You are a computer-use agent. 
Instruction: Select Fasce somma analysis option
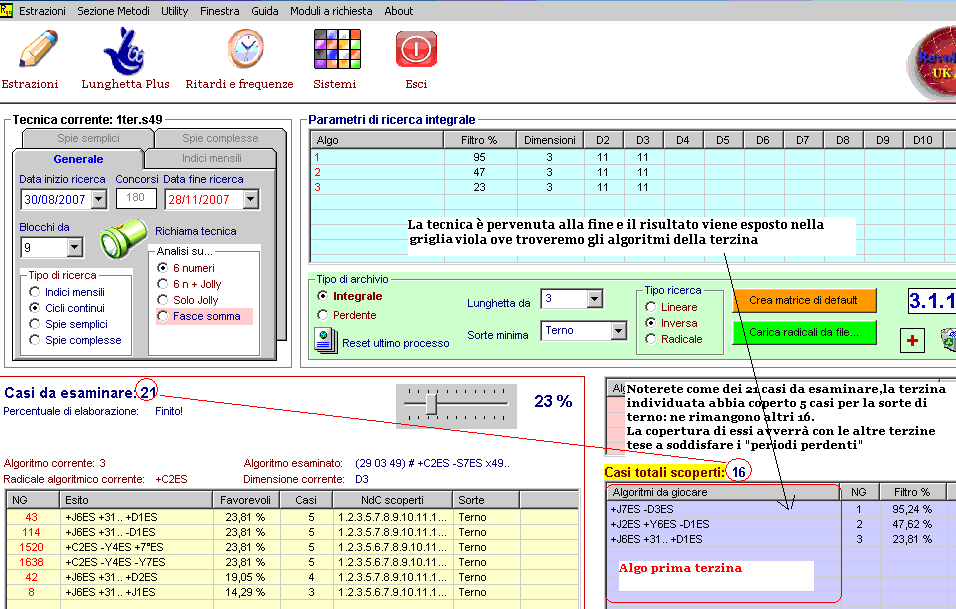[163, 316]
